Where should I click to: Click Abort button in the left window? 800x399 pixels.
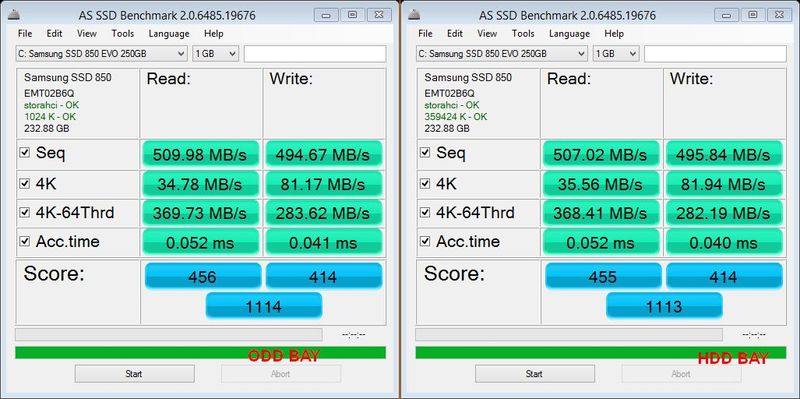point(281,373)
